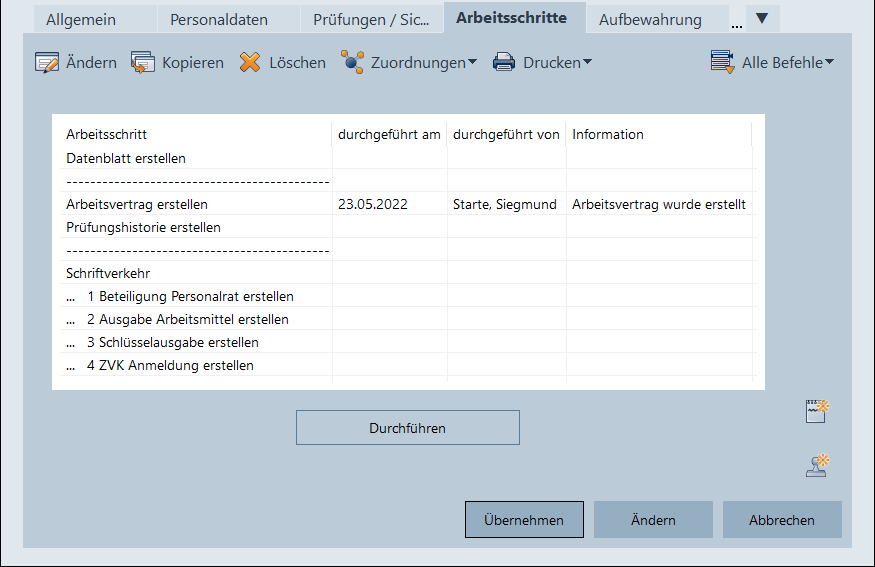Go to the Aufbewahrung tab
Screen dimensions: 875x567
(650, 20)
